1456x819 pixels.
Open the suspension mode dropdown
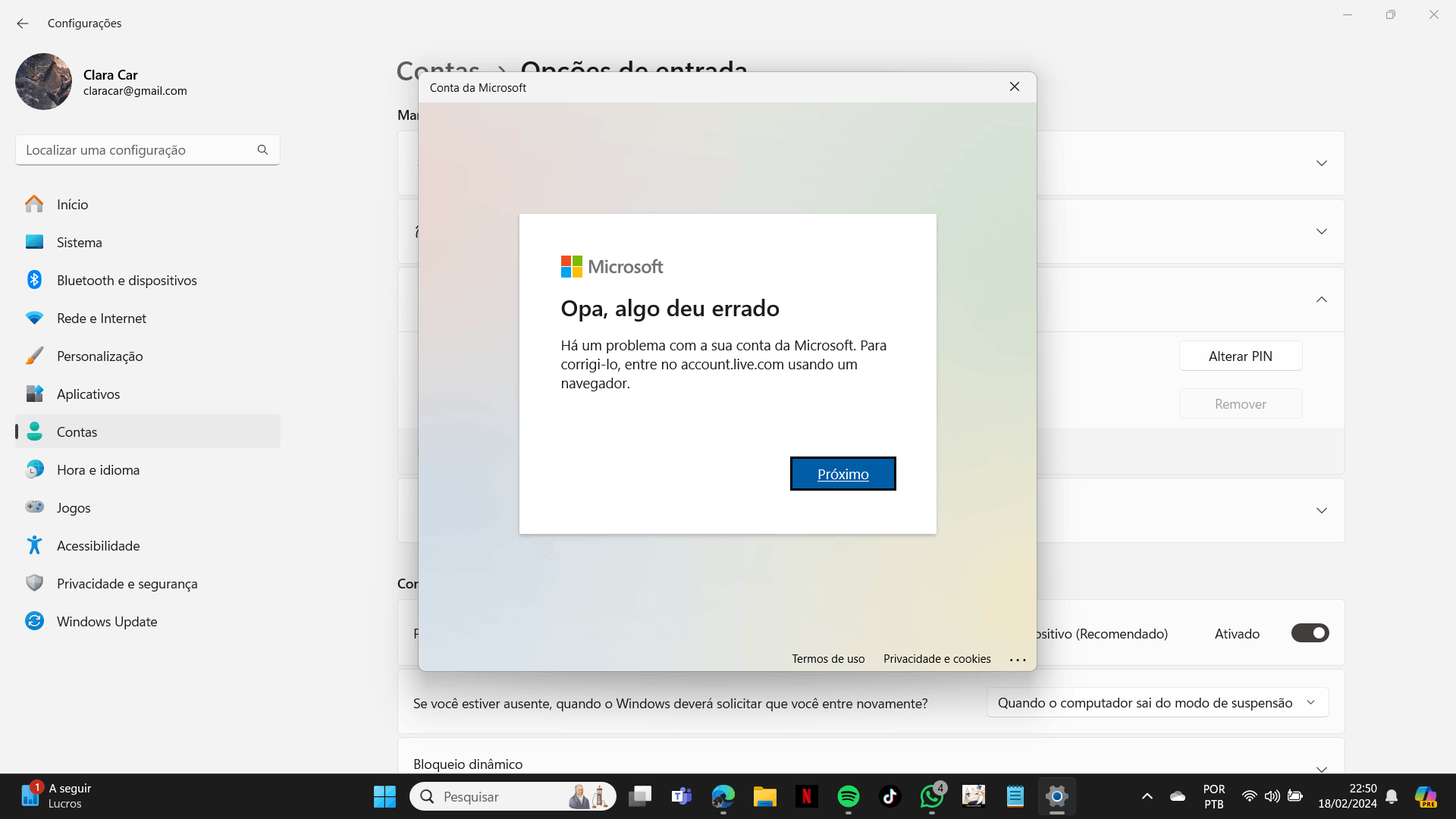(1157, 703)
